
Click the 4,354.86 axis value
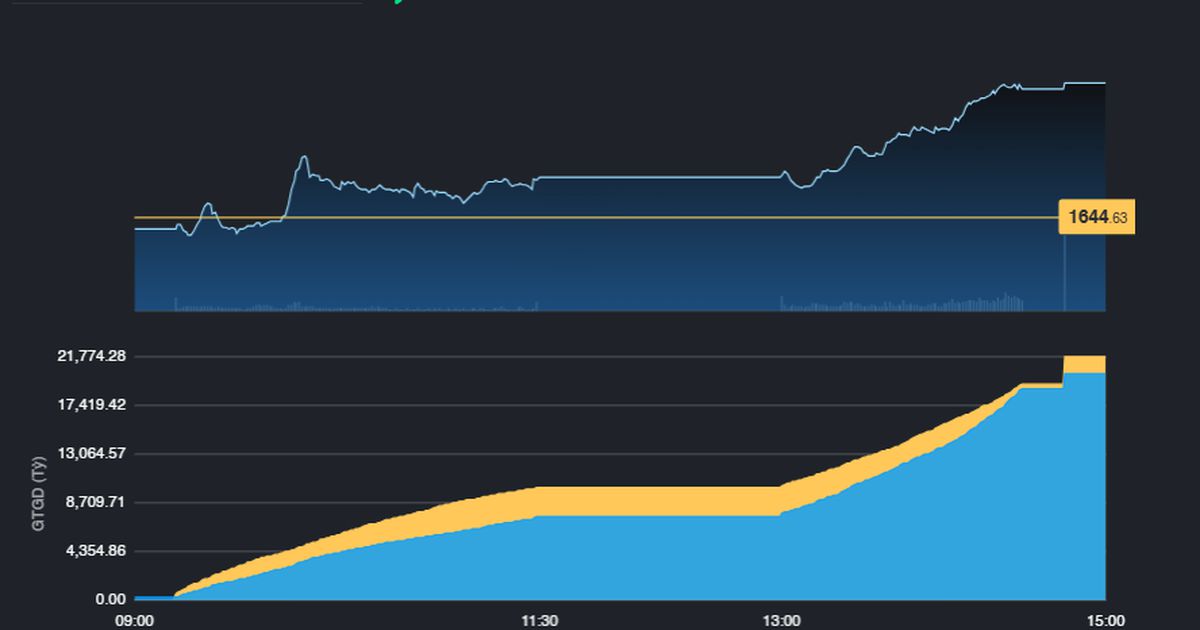pos(90,551)
